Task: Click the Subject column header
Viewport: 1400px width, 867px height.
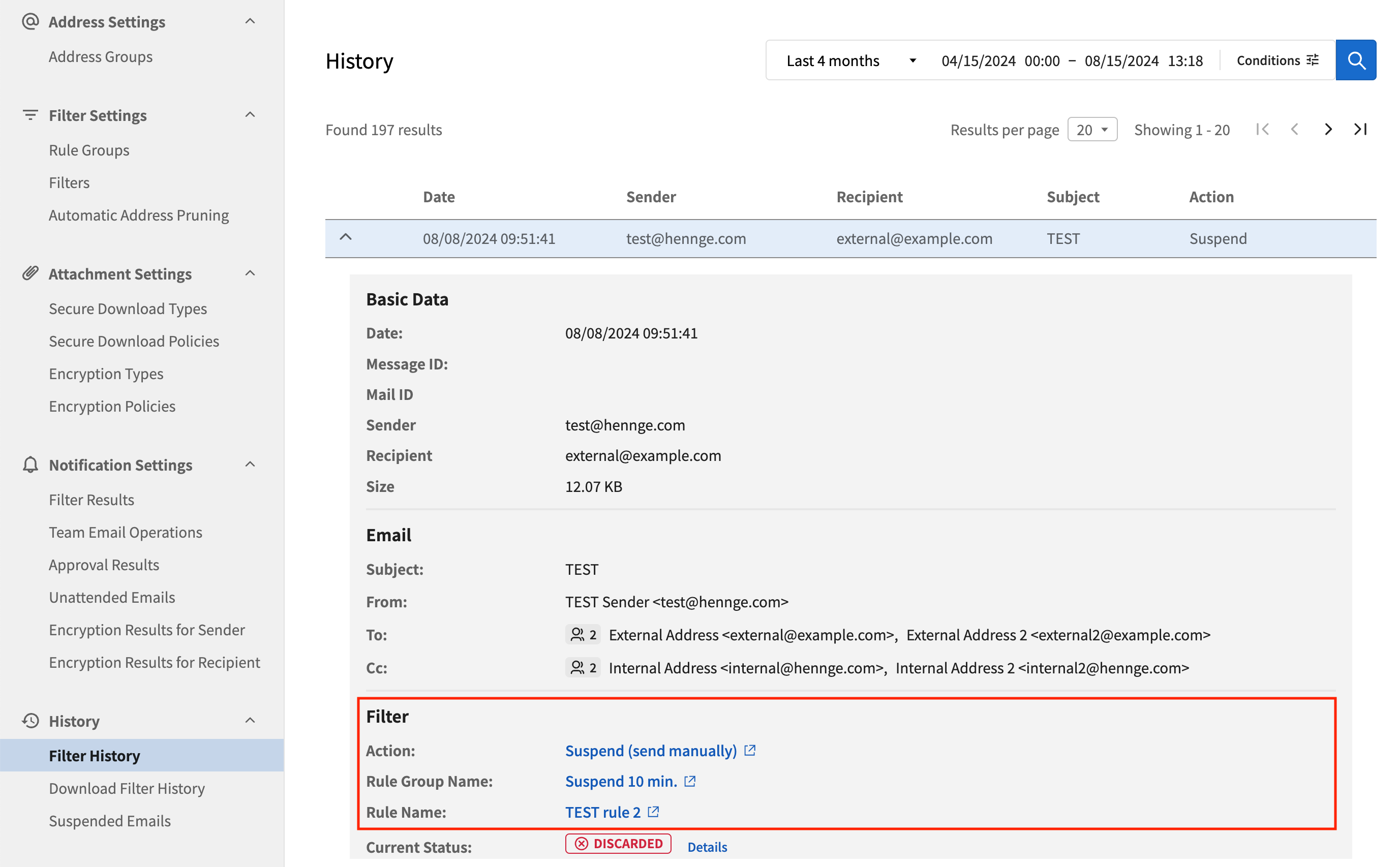Action: pyautogui.click(x=1073, y=197)
